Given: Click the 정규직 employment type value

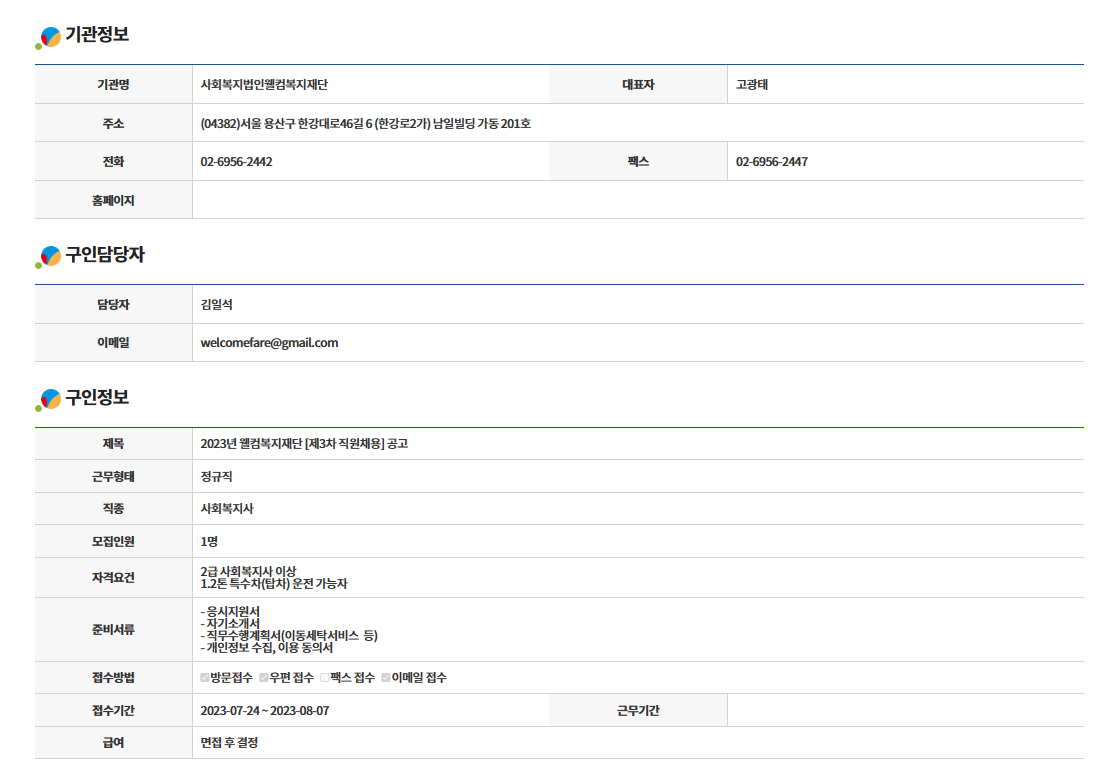Looking at the screenshot, I should 216,477.
